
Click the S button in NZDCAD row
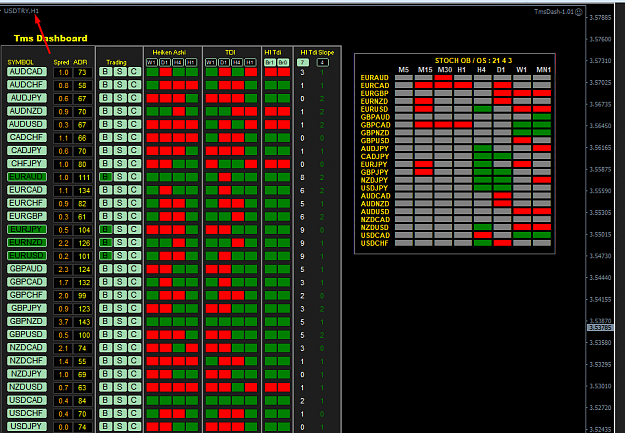[120, 348]
